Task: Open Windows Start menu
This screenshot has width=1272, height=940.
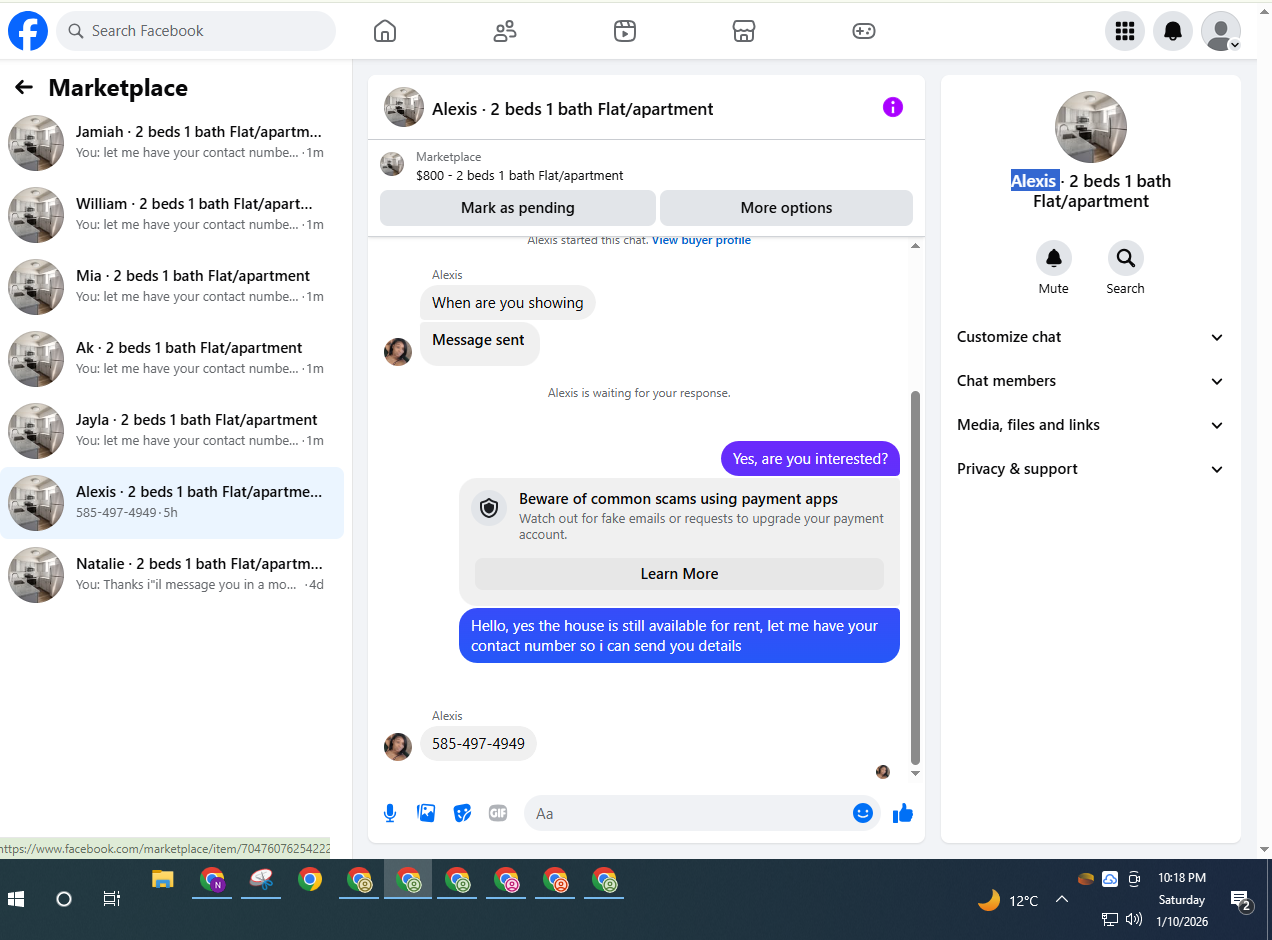Action: click(16, 899)
